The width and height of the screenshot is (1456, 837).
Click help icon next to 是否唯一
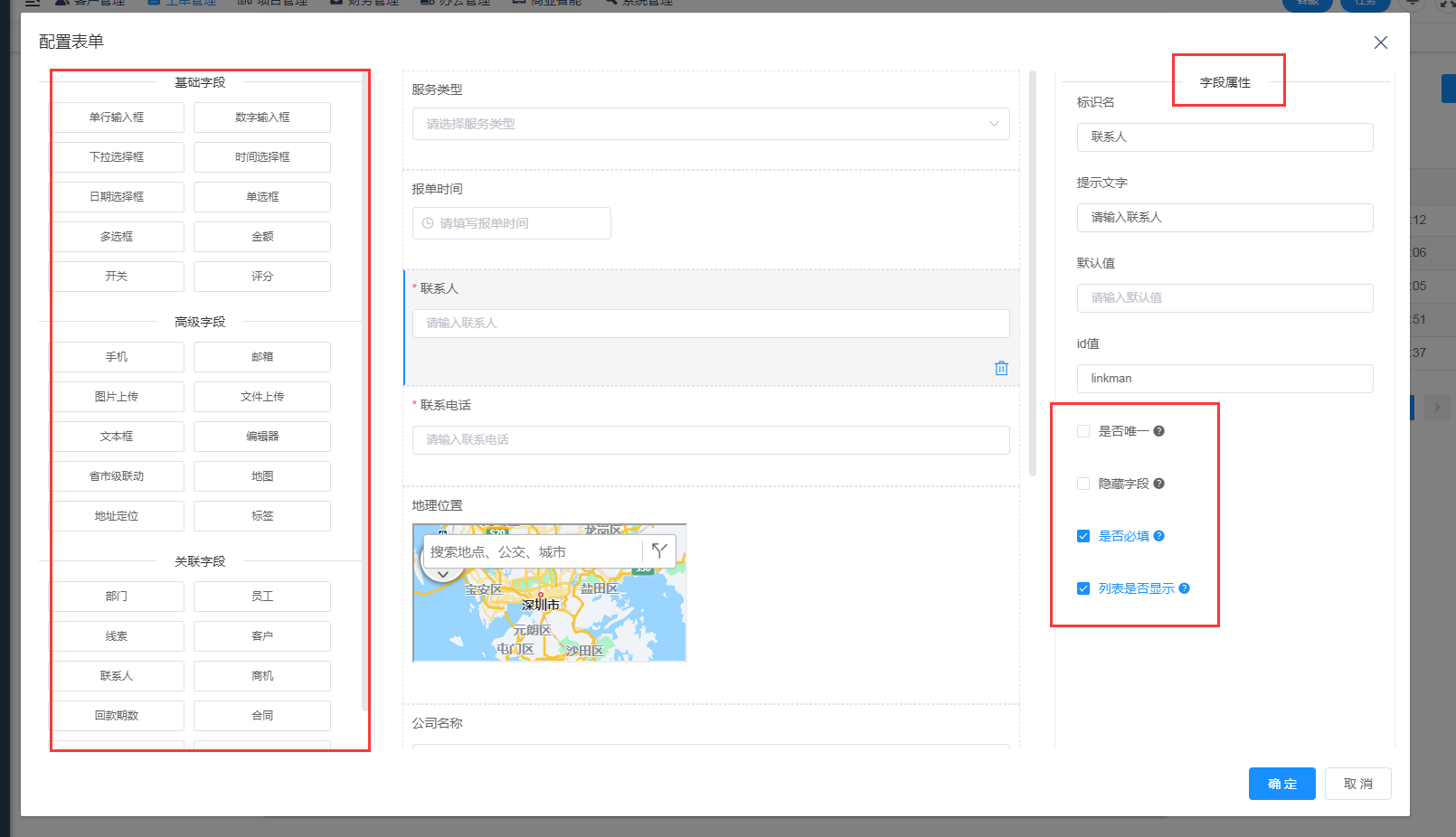pos(1158,431)
